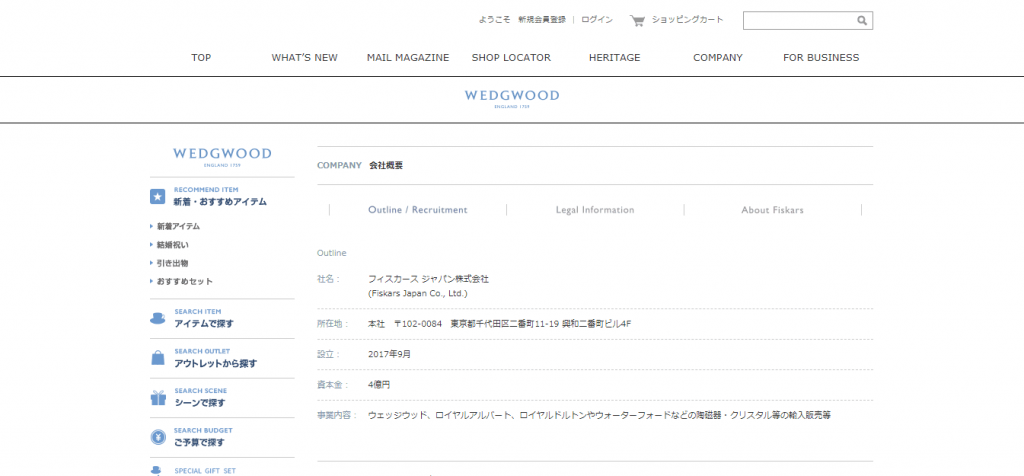The image size is (1024, 476).
Task: Click the center Wedgwood header logo
Action: (x=512, y=99)
